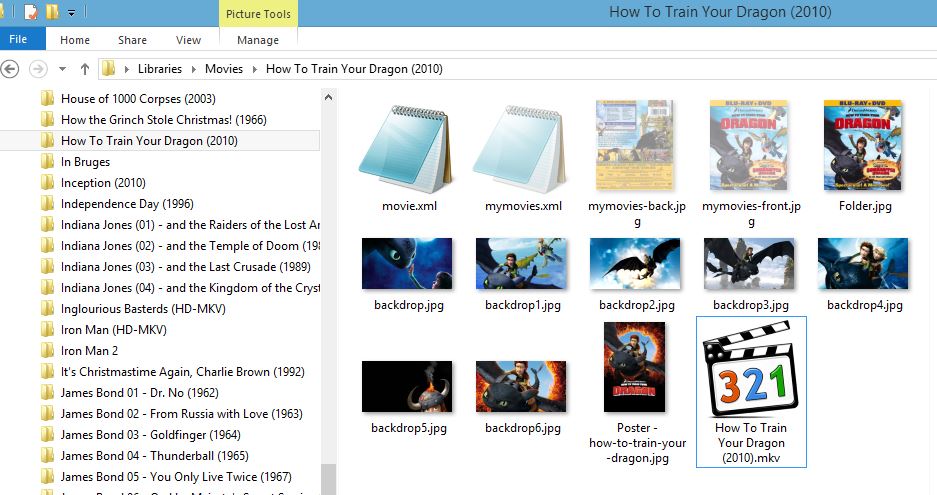Switch to the Home ribbon tab

click(x=75, y=40)
